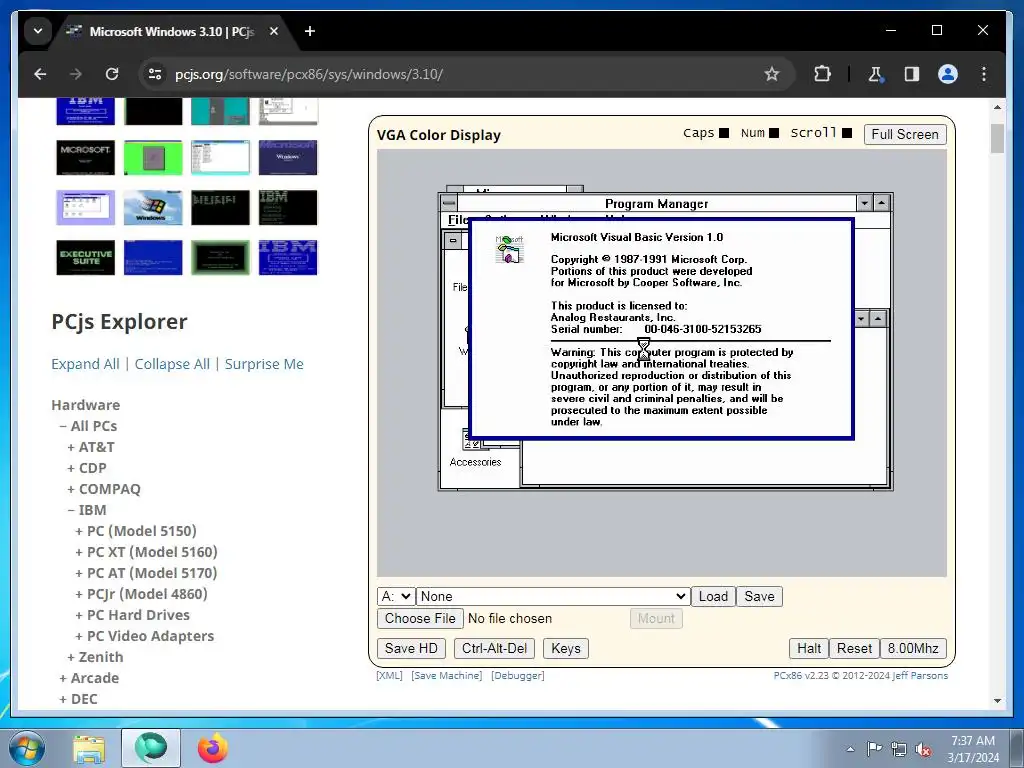This screenshot has height=768, width=1024.
Task: Click the Save diskette button
Action: (759, 596)
